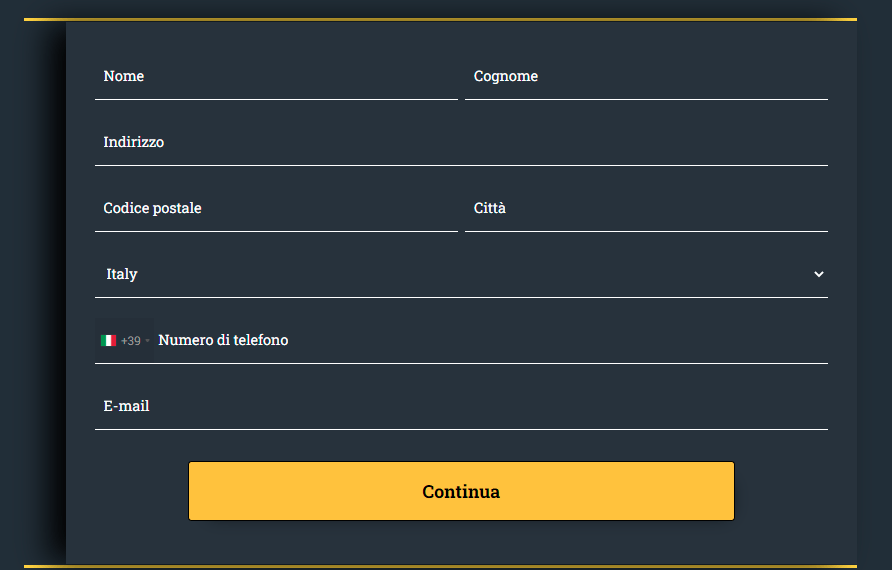Screen dimensions: 892x570
Task: Click the "Città" placeholder label
Action: click(490, 208)
